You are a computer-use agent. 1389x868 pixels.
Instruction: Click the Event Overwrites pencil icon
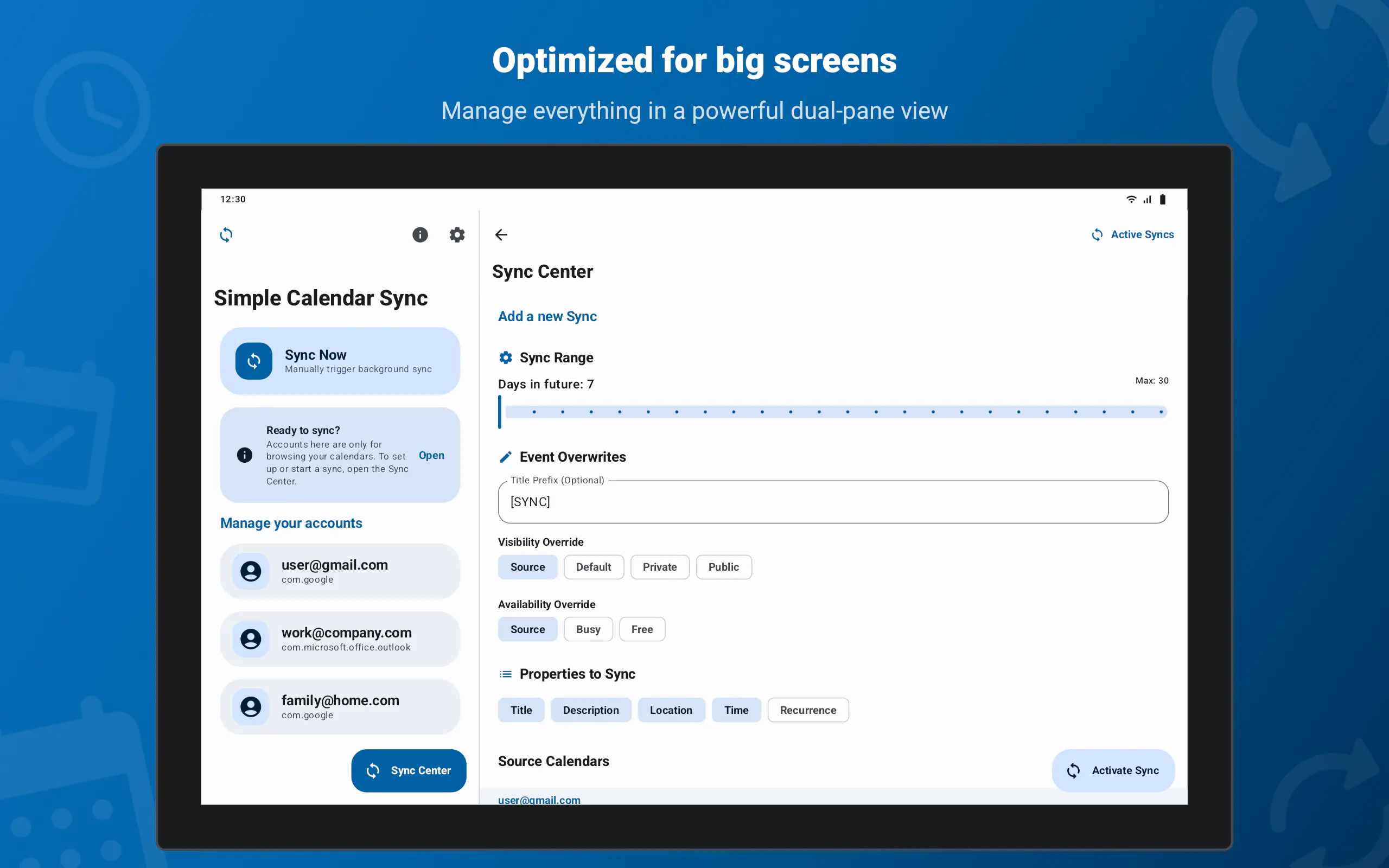coord(506,457)
